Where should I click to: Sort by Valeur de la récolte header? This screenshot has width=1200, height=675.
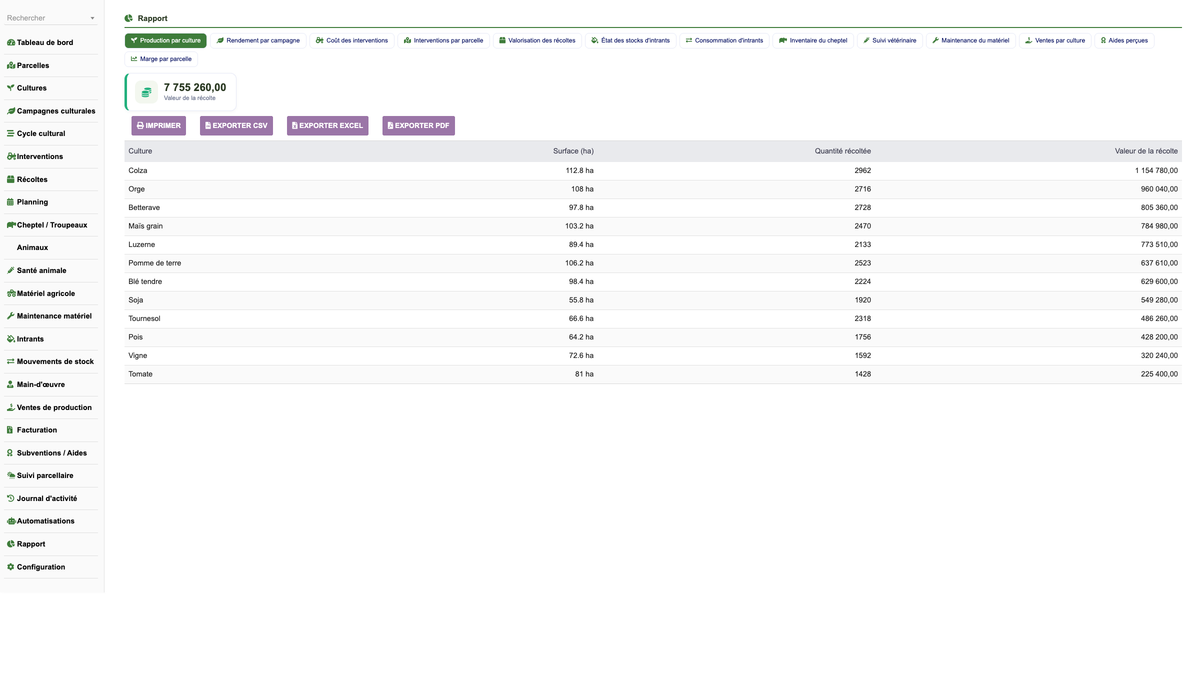click(x=1146, y=151)
